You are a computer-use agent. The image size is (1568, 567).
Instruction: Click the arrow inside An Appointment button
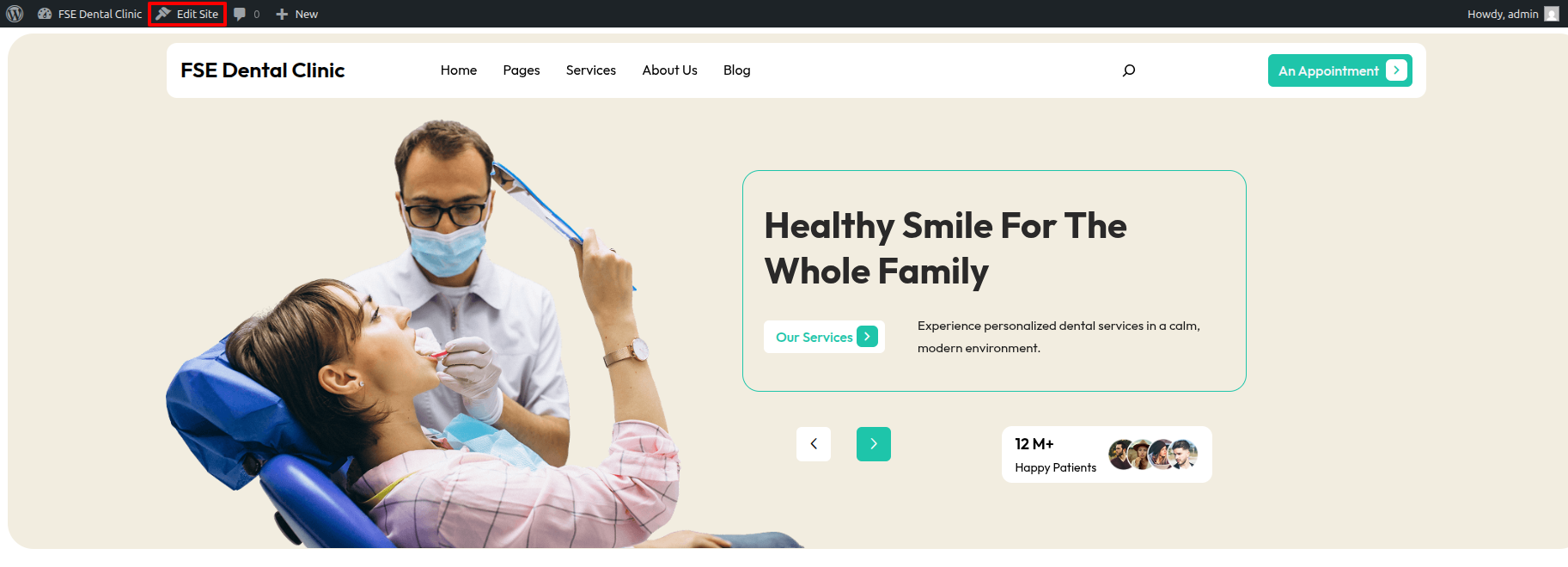(x=1396, y=70)
